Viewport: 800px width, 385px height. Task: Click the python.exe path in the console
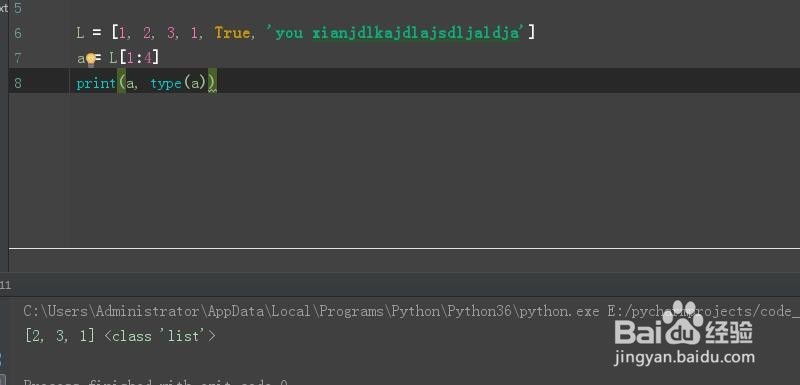pyautogui.click(x=311, y=311)
